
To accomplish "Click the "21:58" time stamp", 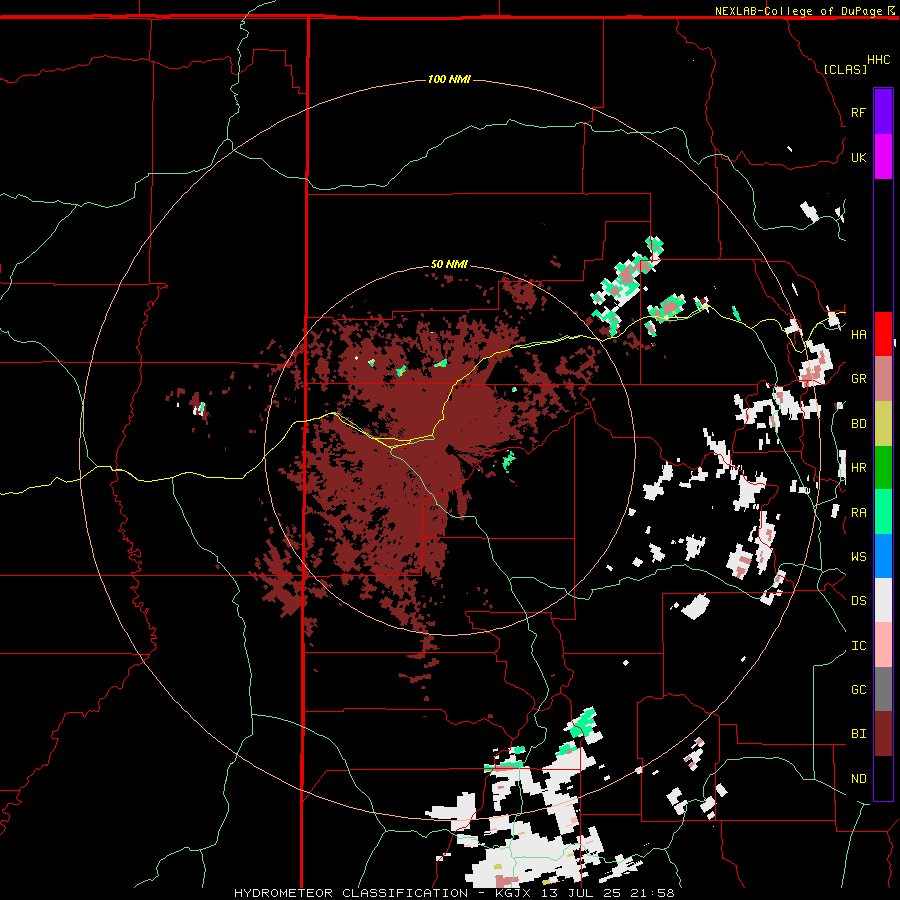I will click(x=654, y=893).
